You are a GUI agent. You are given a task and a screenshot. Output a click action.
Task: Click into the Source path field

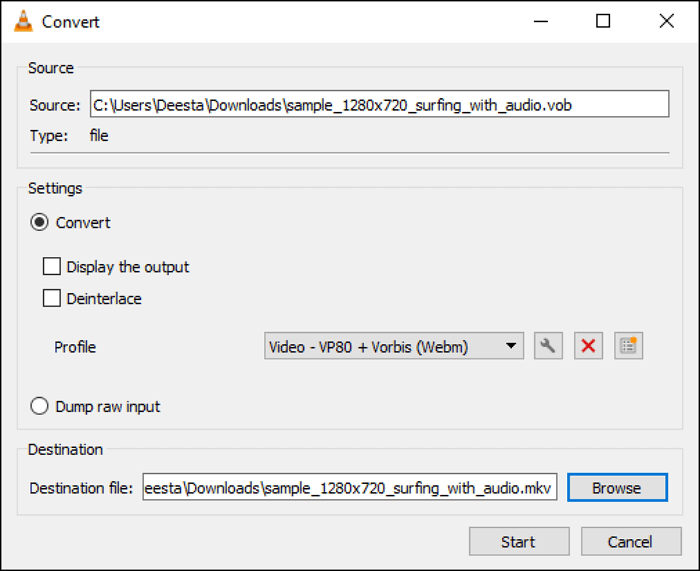[378, 105]
